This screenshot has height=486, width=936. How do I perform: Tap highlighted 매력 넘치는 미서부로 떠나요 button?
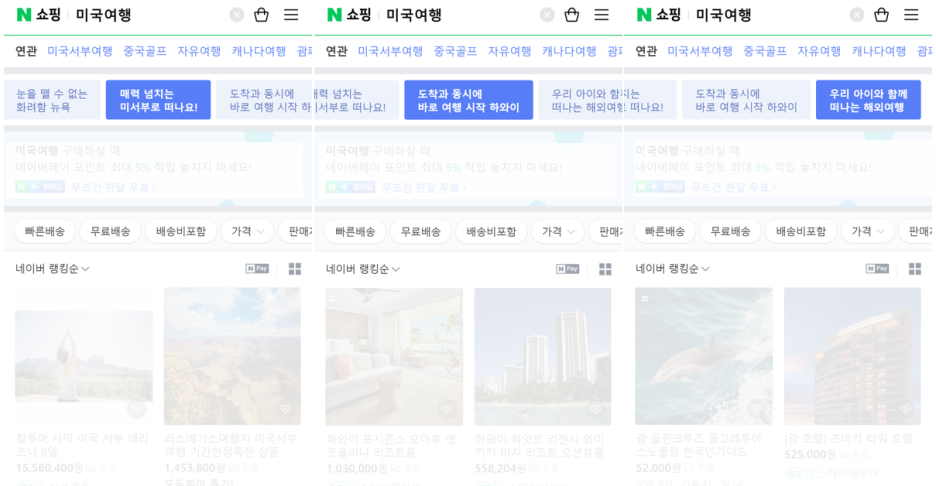coord(158,100)
